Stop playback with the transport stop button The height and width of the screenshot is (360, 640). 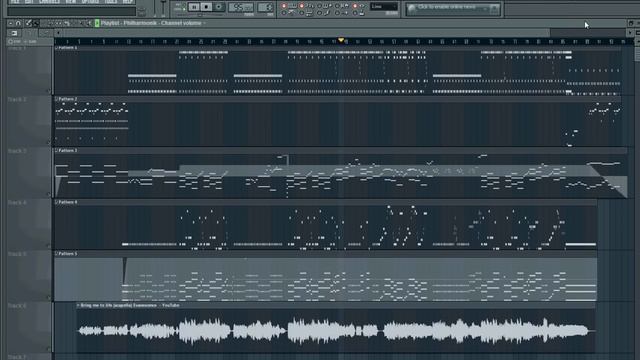coord(206,7)
